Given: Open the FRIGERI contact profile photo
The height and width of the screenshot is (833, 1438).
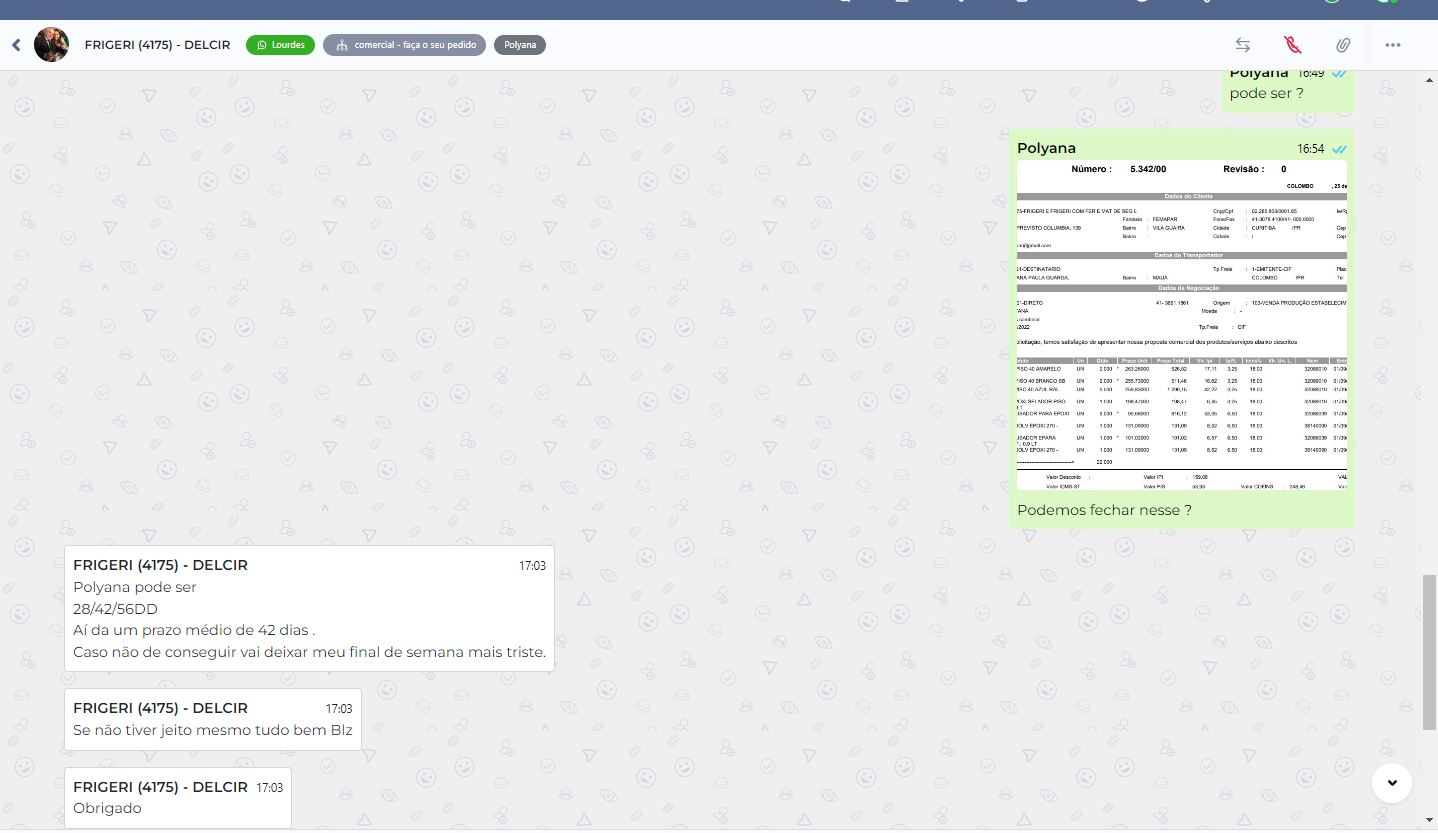Looking at the screenshot, I should pos(52,45).
